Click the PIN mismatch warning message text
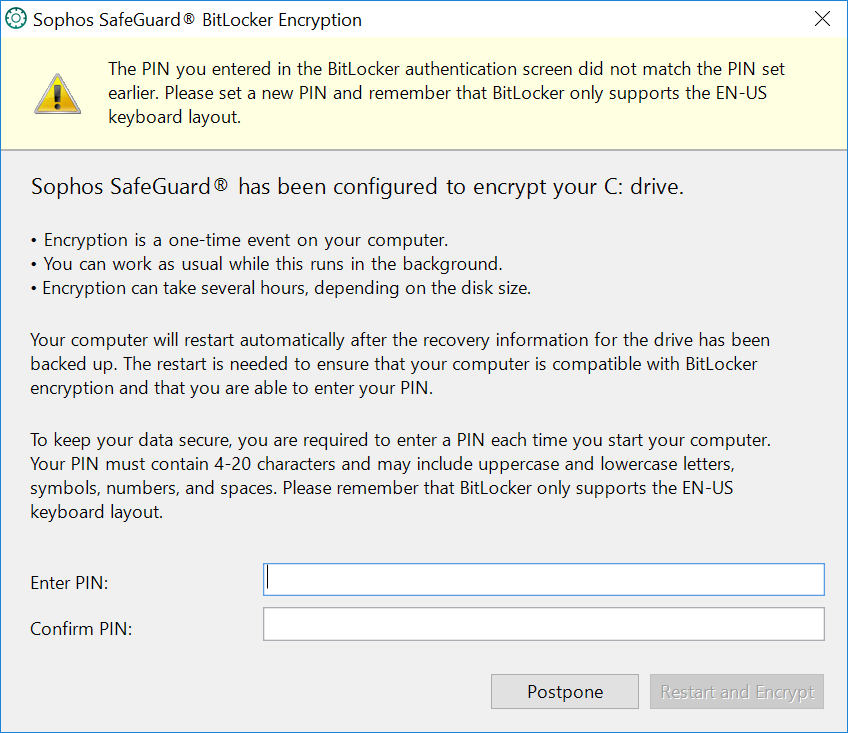This screenshot has width=849, height=733. pos(446,93)
